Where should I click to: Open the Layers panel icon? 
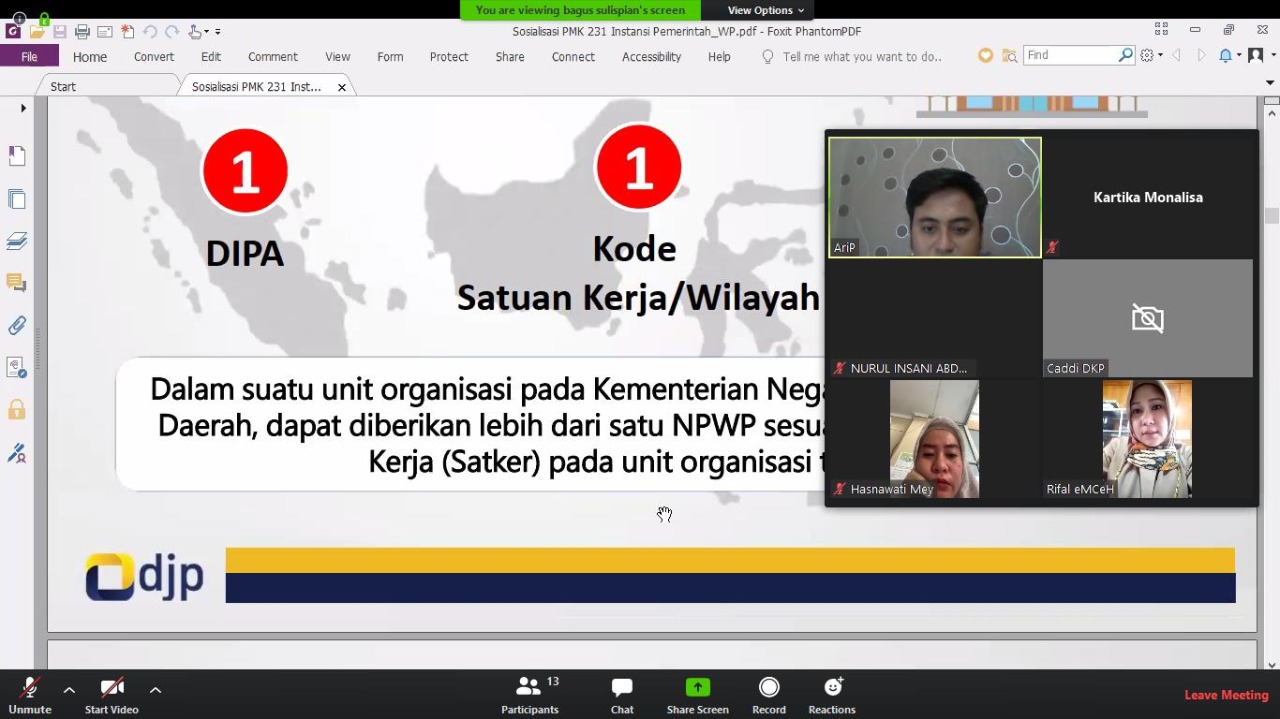[17, 241]
